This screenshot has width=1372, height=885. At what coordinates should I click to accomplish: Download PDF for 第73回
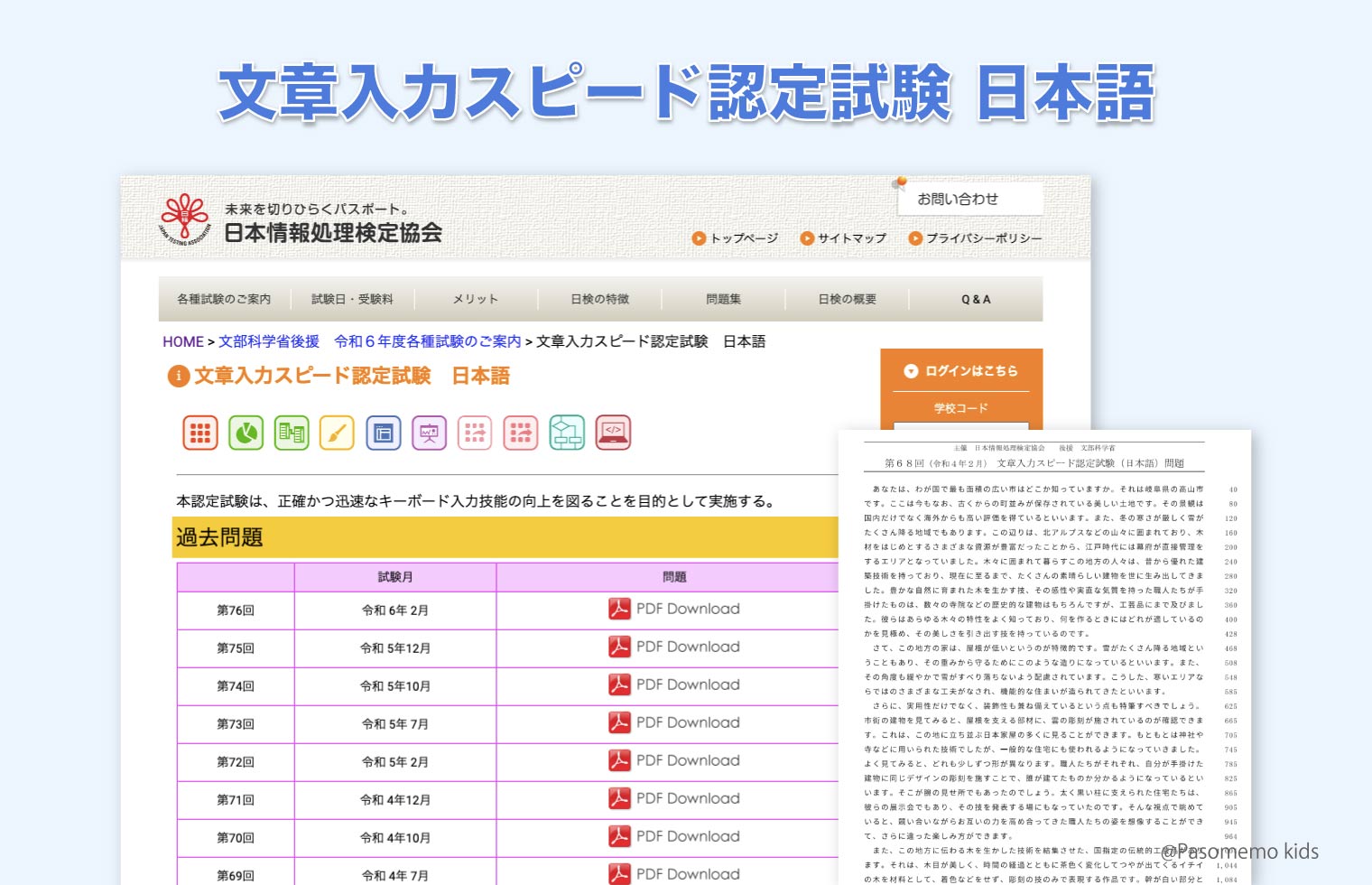[x=674, y=722]
